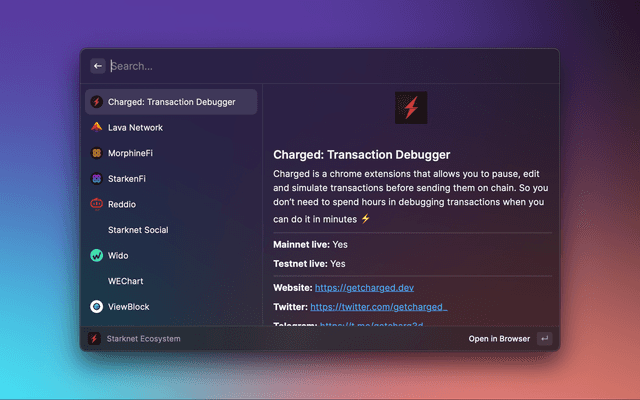Click the Wido green icon
Viewport: 640px width, 400px height.
[96, 256]
